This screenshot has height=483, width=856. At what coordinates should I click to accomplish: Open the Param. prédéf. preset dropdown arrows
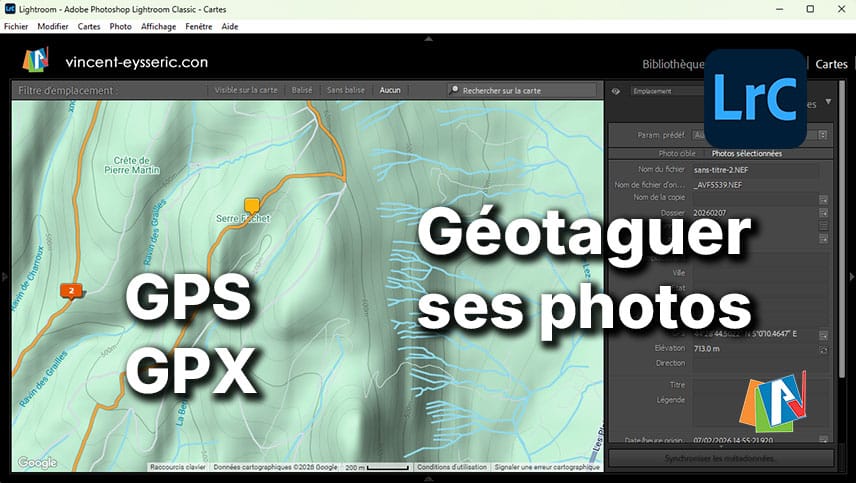[823, 135]
